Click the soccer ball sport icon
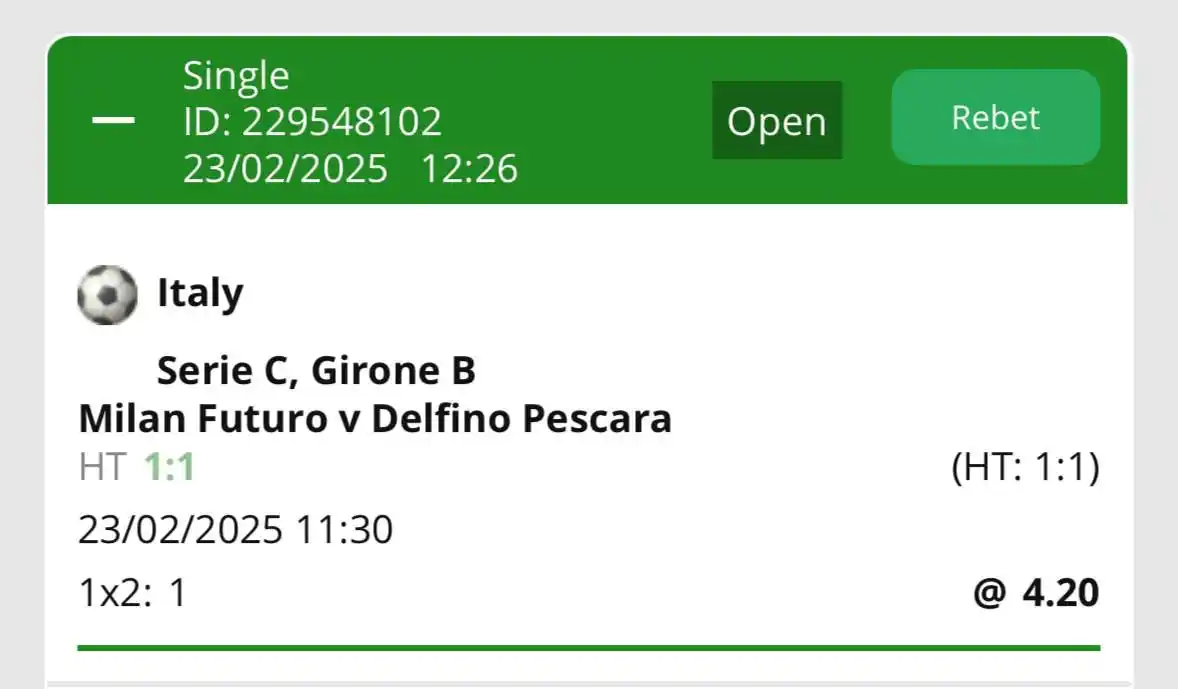 [x=107, y=294]
